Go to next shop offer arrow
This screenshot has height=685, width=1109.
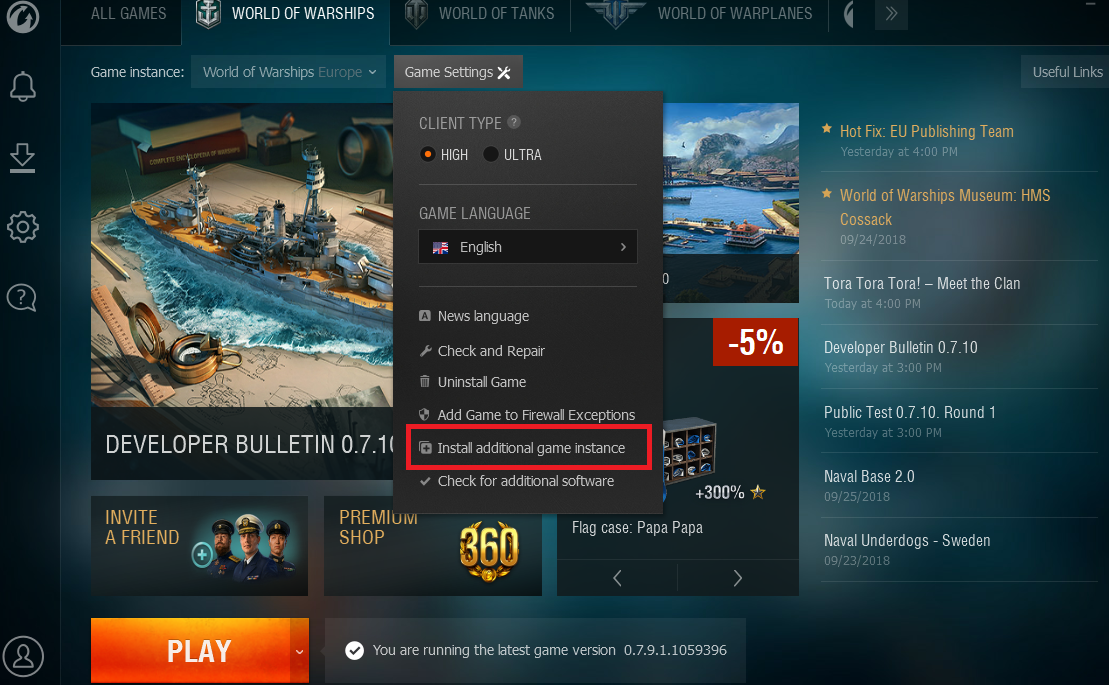(x=738, y=578)
